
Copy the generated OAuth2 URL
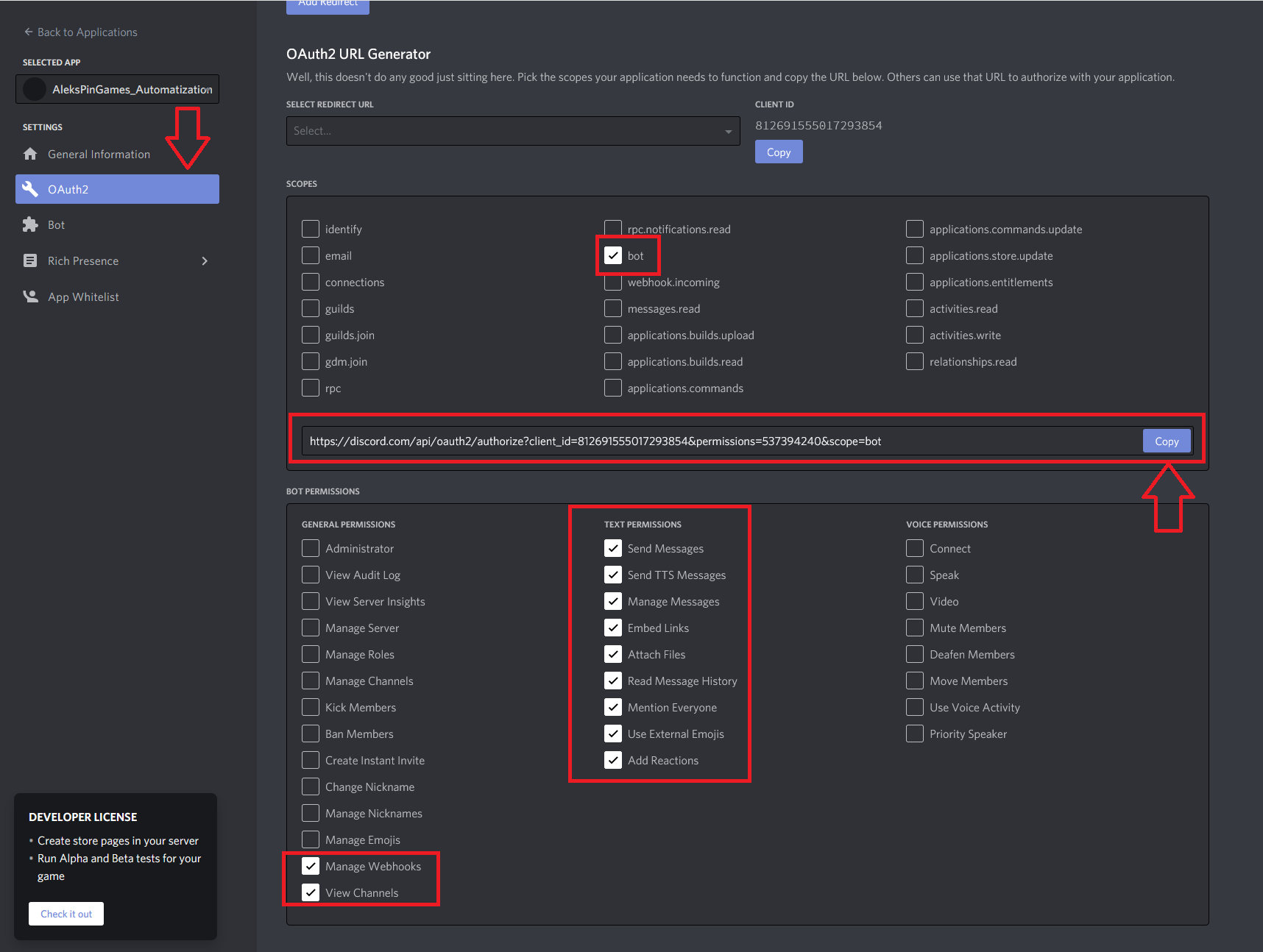tap(1167, 441)
